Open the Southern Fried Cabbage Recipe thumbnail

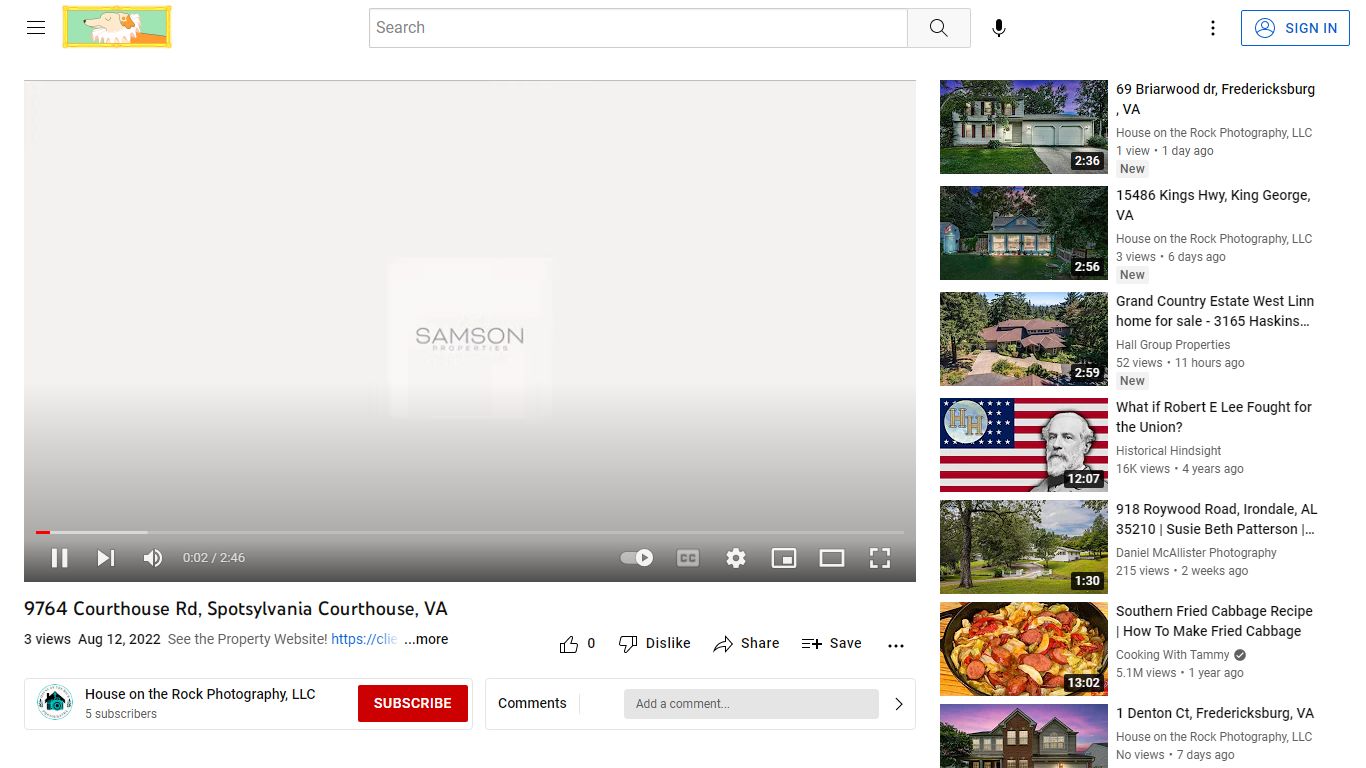click(x=1024, y=649)
